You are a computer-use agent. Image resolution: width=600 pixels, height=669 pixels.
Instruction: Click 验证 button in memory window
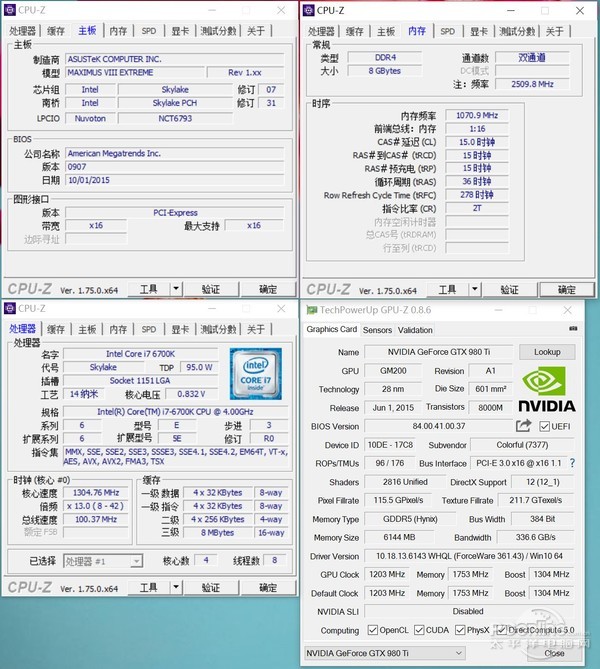pyautogui.click(x=509, y=290)
